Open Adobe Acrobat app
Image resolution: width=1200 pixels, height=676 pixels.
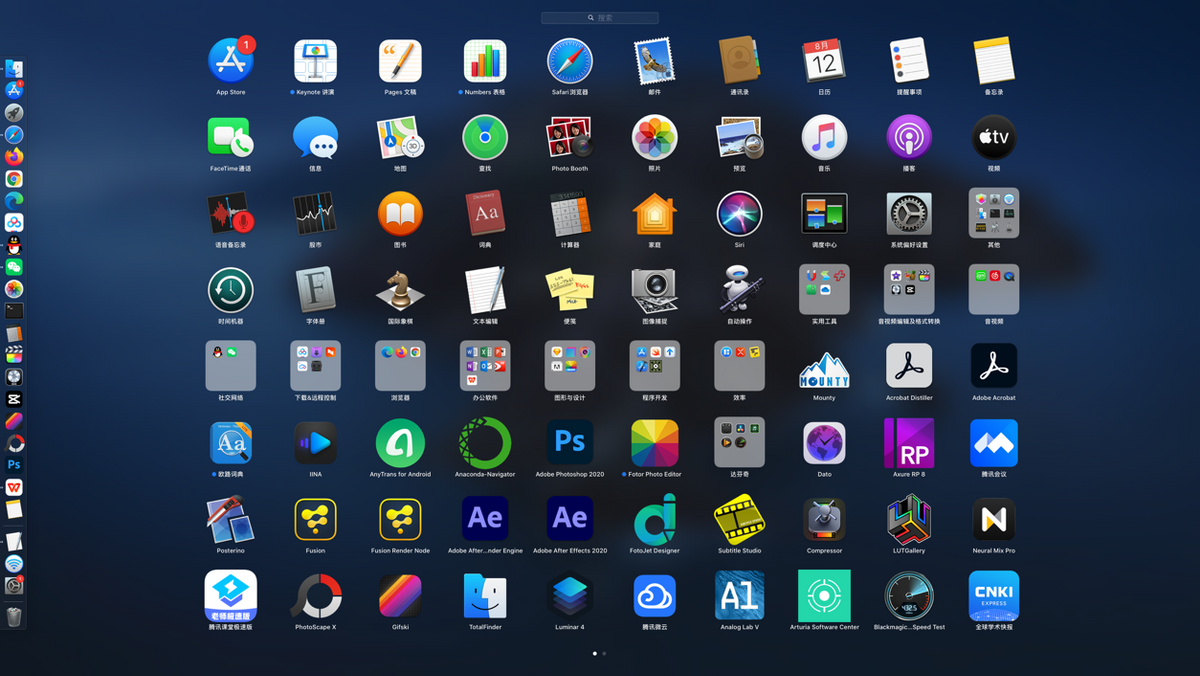tap(994, 366)
